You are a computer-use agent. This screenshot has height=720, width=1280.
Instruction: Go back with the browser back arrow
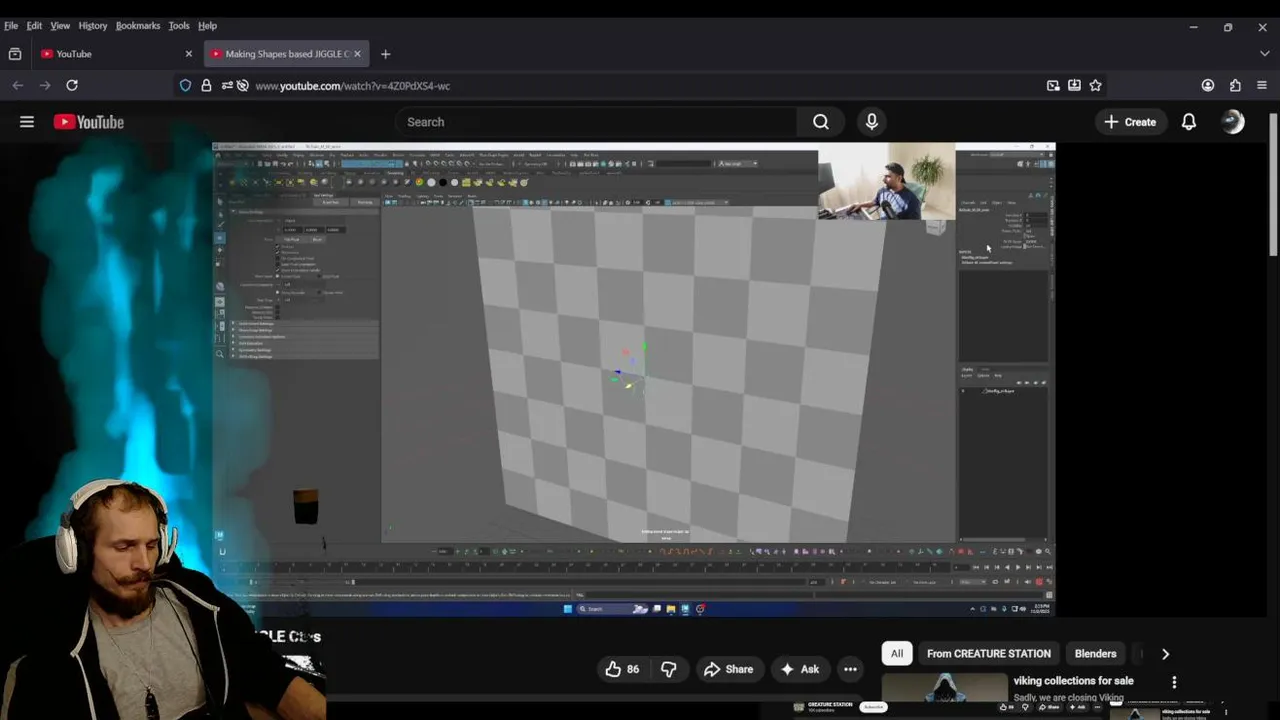tap(18, 86)
